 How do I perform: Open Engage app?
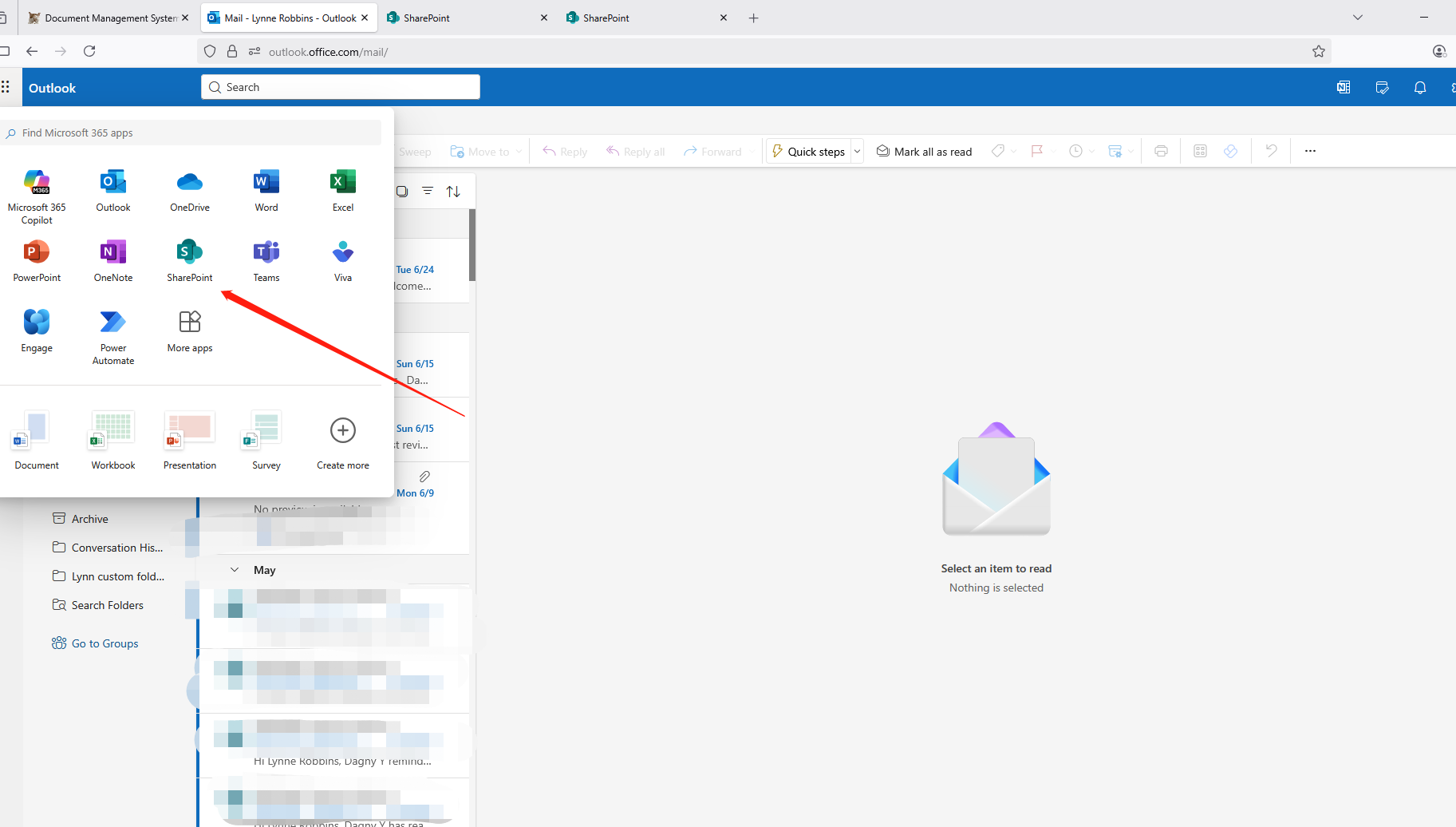[x=37, y=330]
